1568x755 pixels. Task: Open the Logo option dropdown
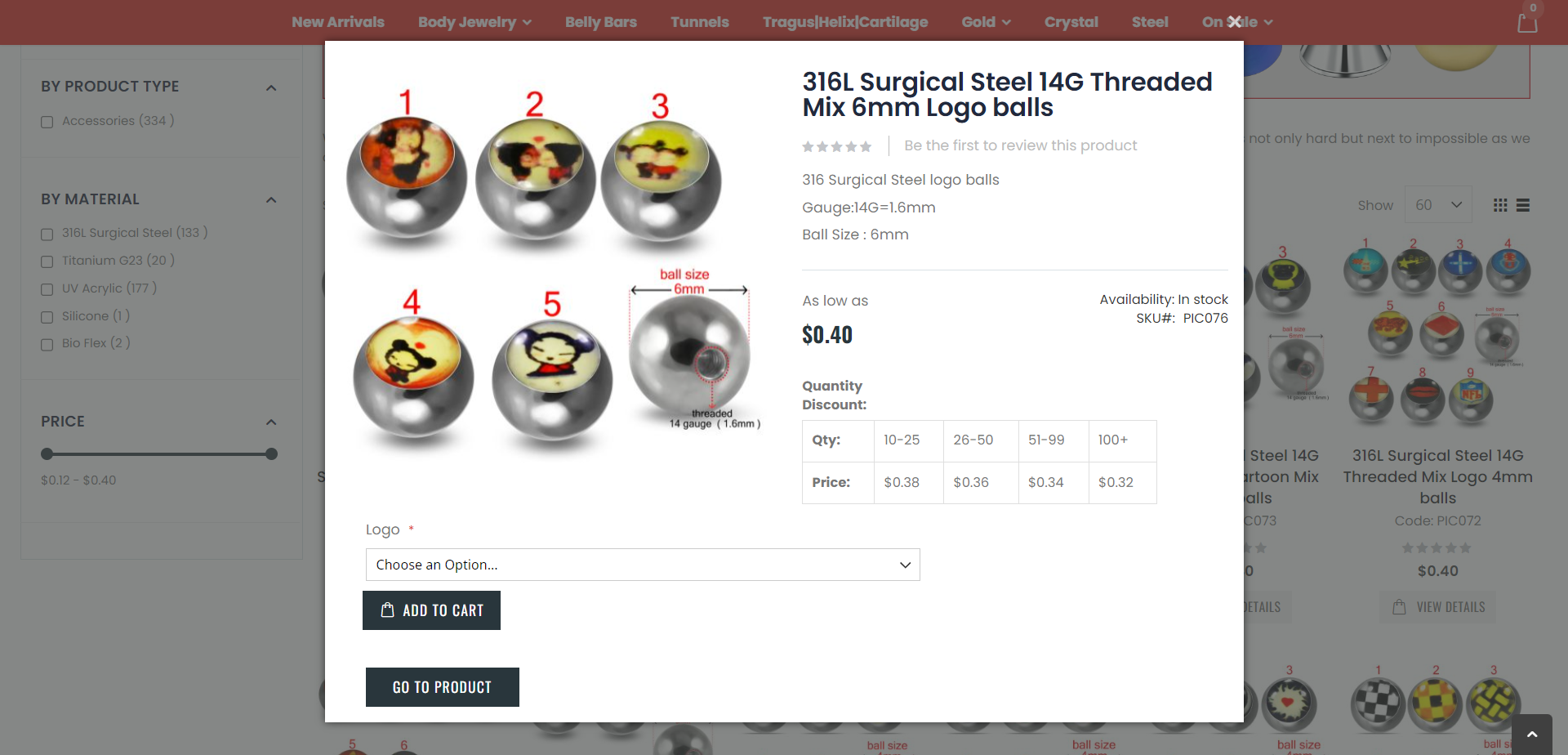[643, 565]
